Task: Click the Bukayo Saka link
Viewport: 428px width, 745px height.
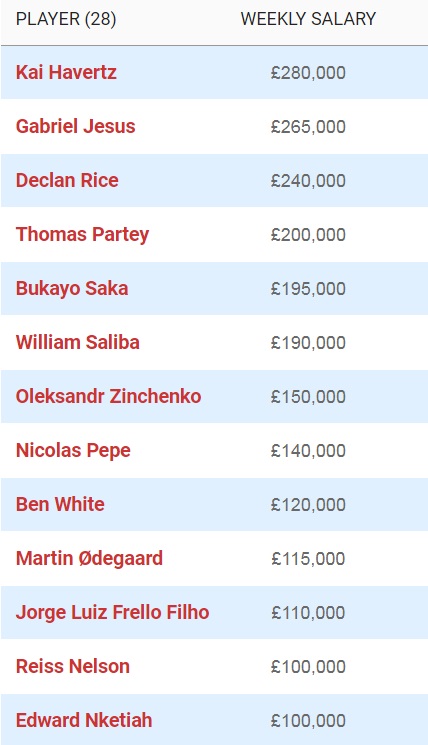Action: [x=72, y=289]
